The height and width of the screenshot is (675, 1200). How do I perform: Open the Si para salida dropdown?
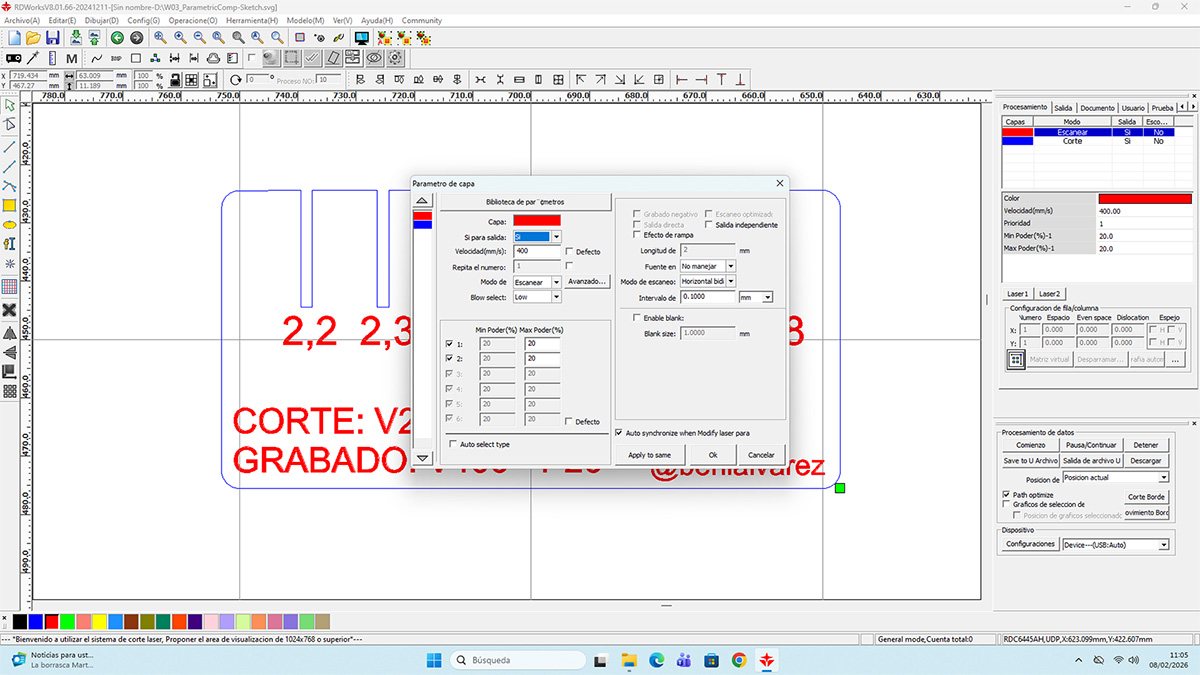[555, 237]
